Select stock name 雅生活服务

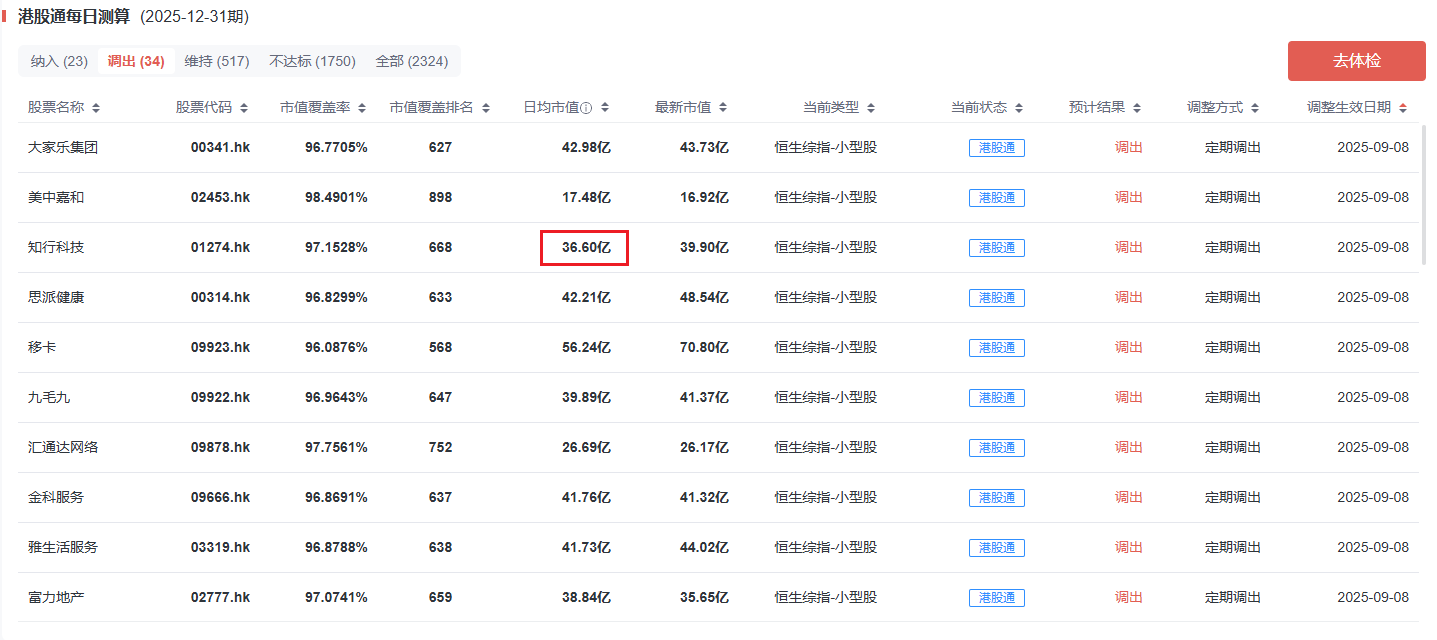click(x=63, y=547)
